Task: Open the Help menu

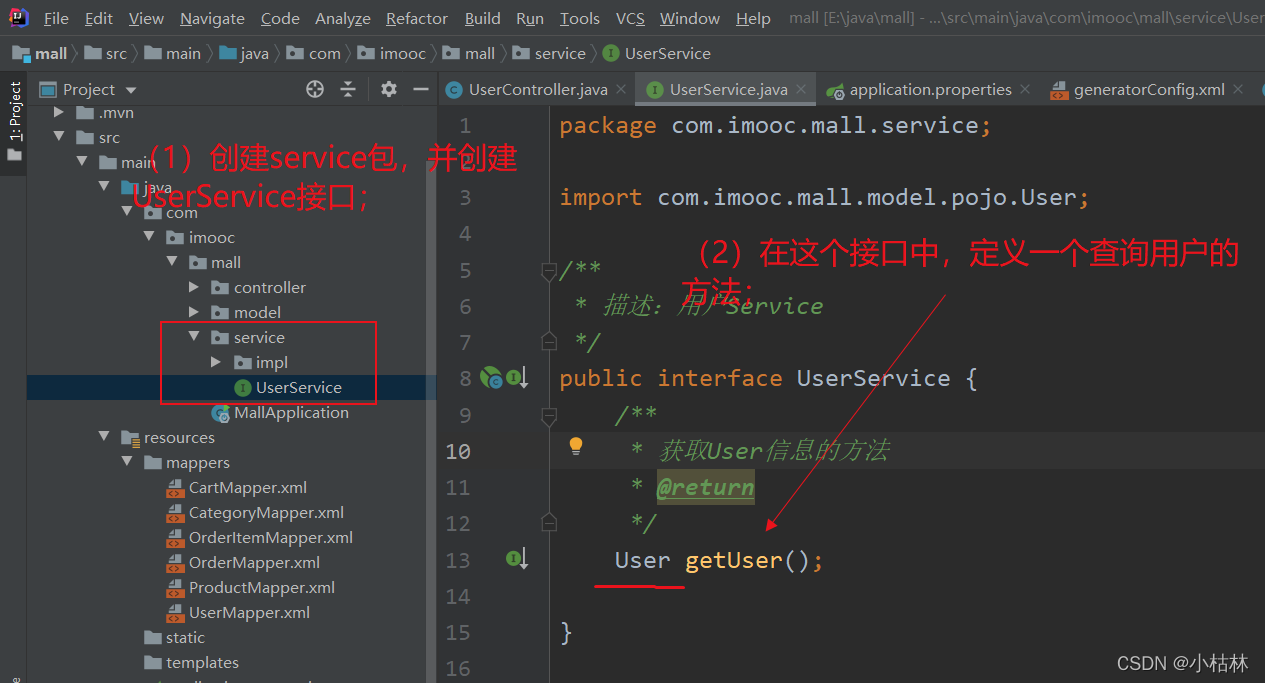Action: tap(753, 18)
